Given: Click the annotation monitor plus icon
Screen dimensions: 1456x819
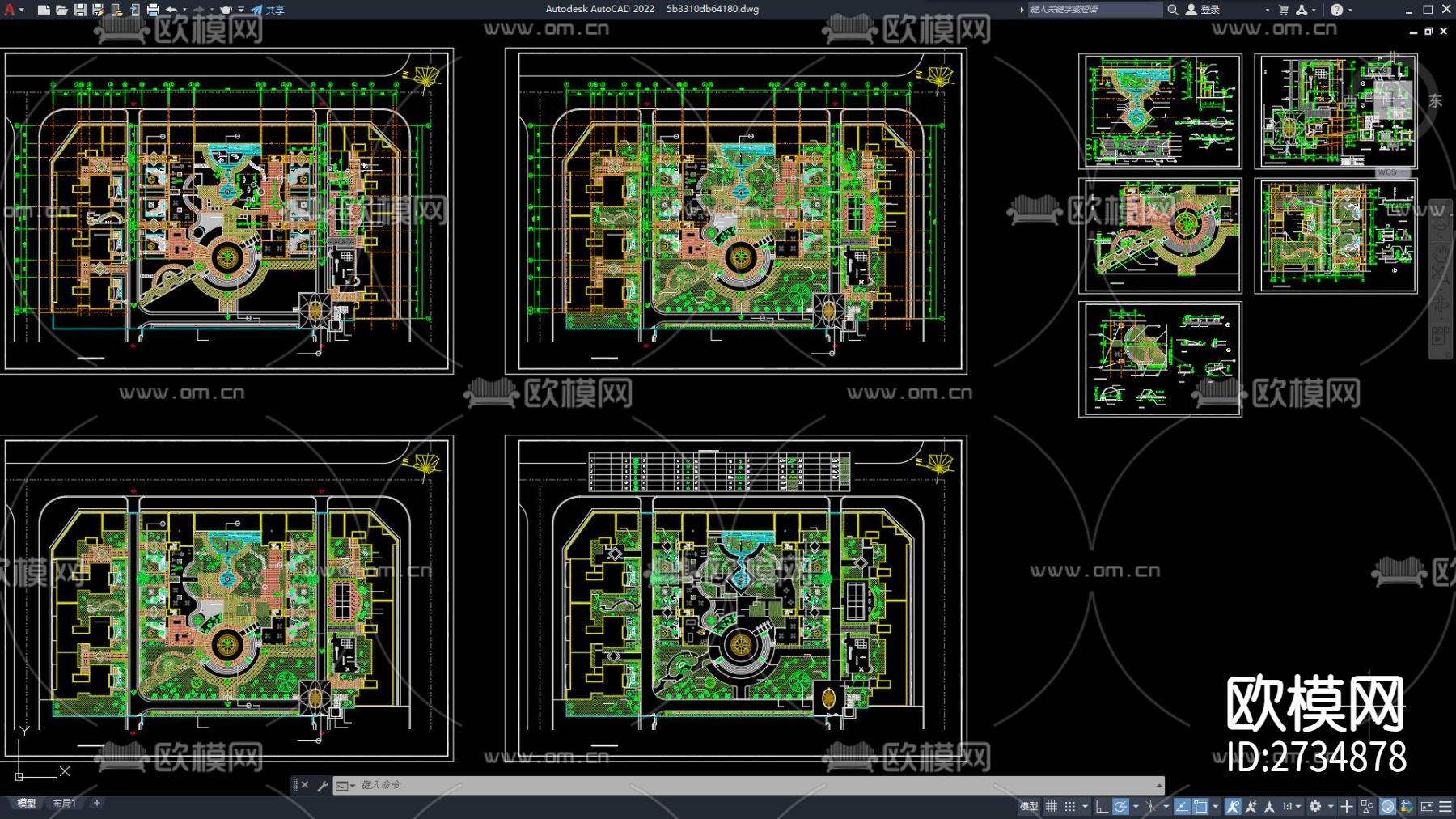Looking at the screenshot, I should click(x=1347, y=806).
